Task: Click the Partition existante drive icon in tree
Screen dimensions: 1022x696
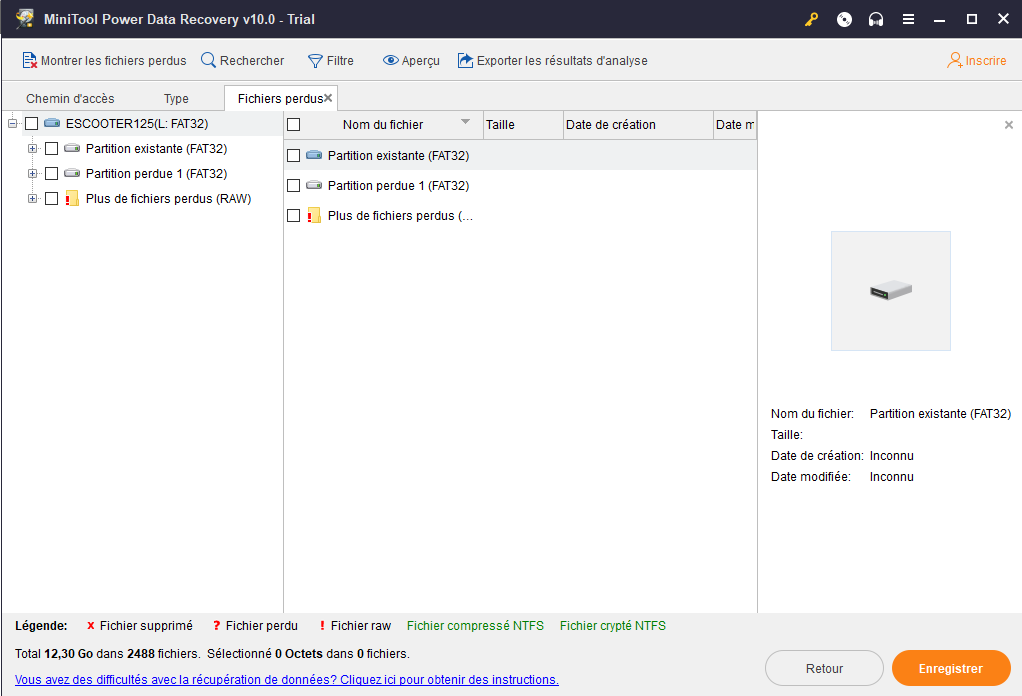Action: point(72,149)
